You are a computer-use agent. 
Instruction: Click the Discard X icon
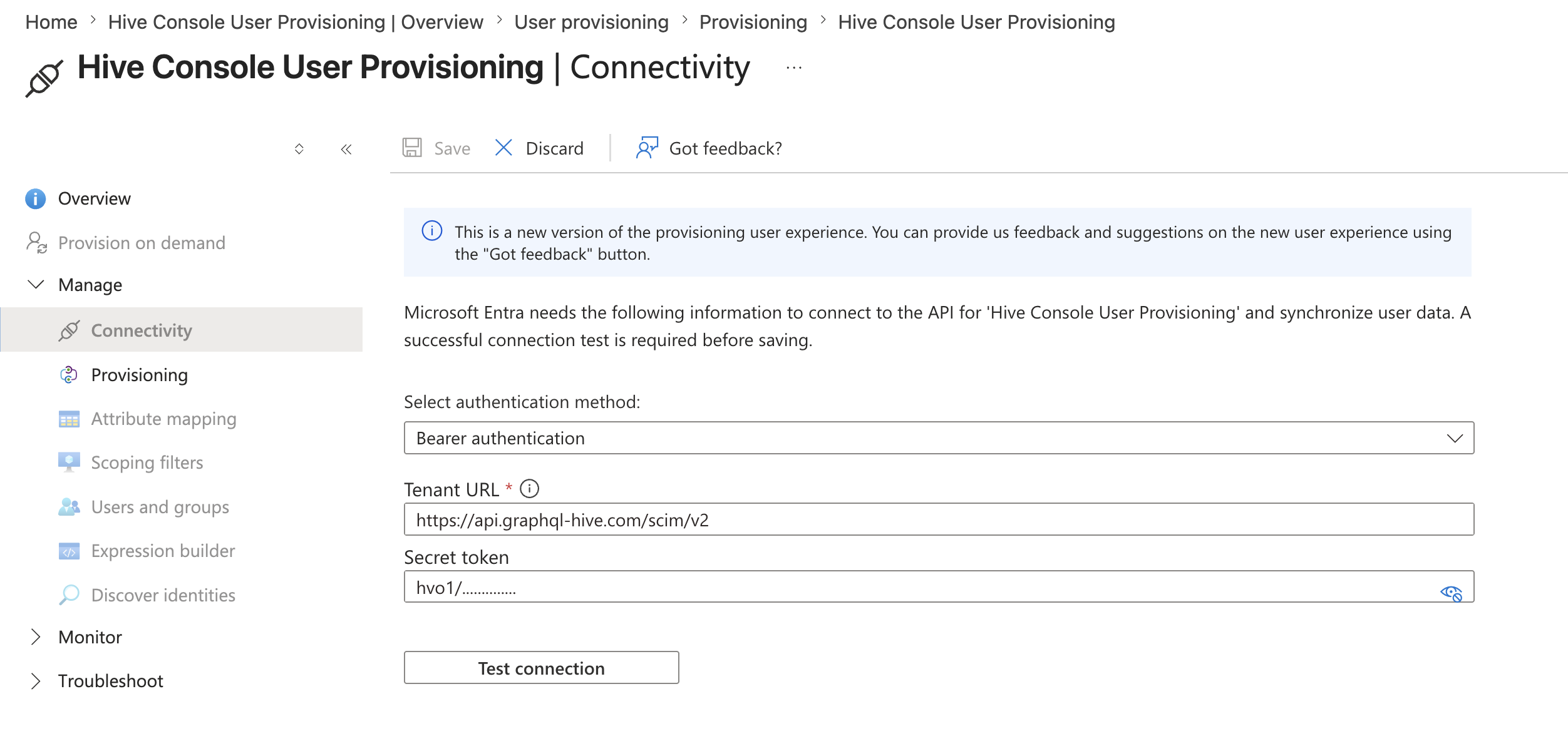coord(503,148)
